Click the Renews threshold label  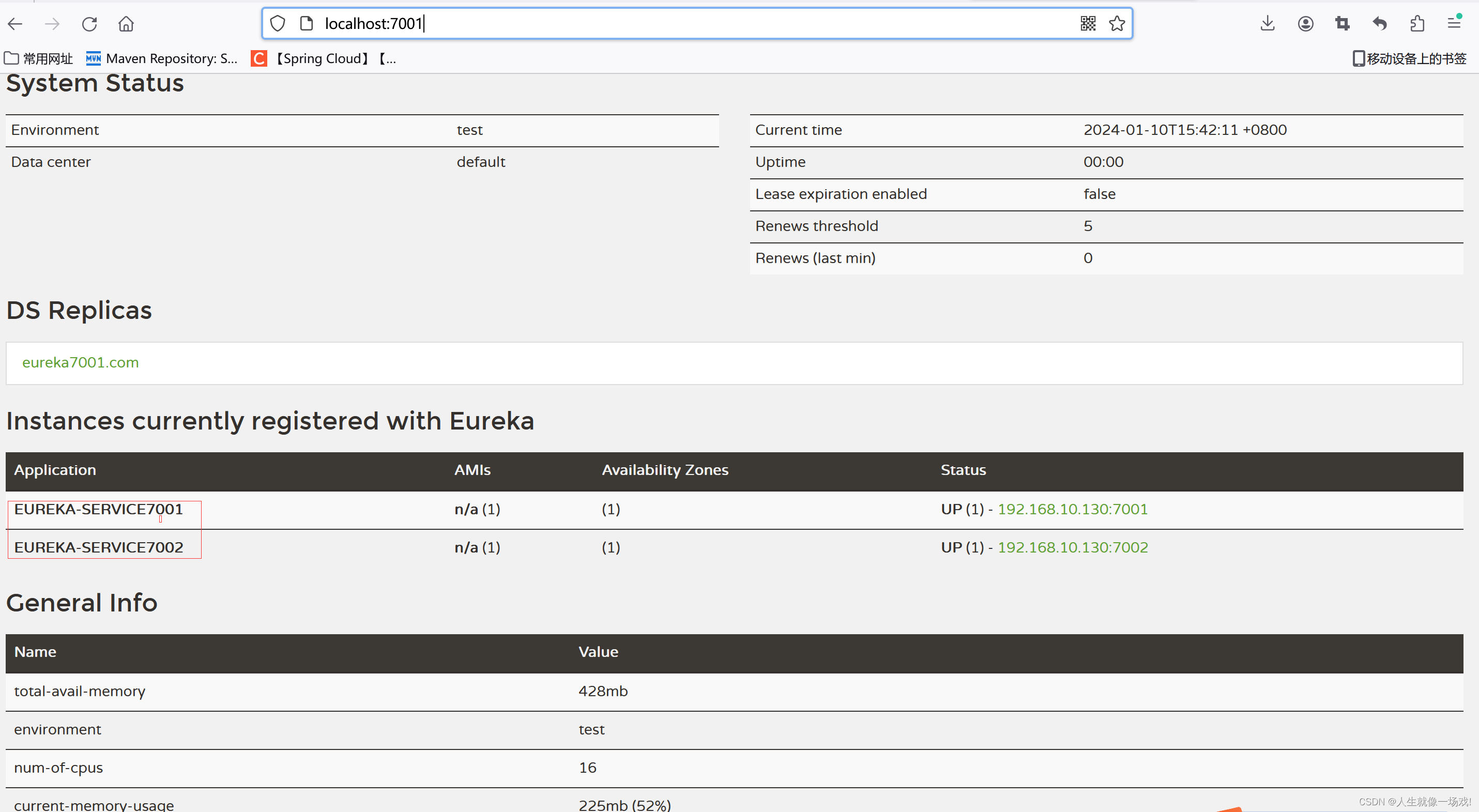[x=816, y=226]
